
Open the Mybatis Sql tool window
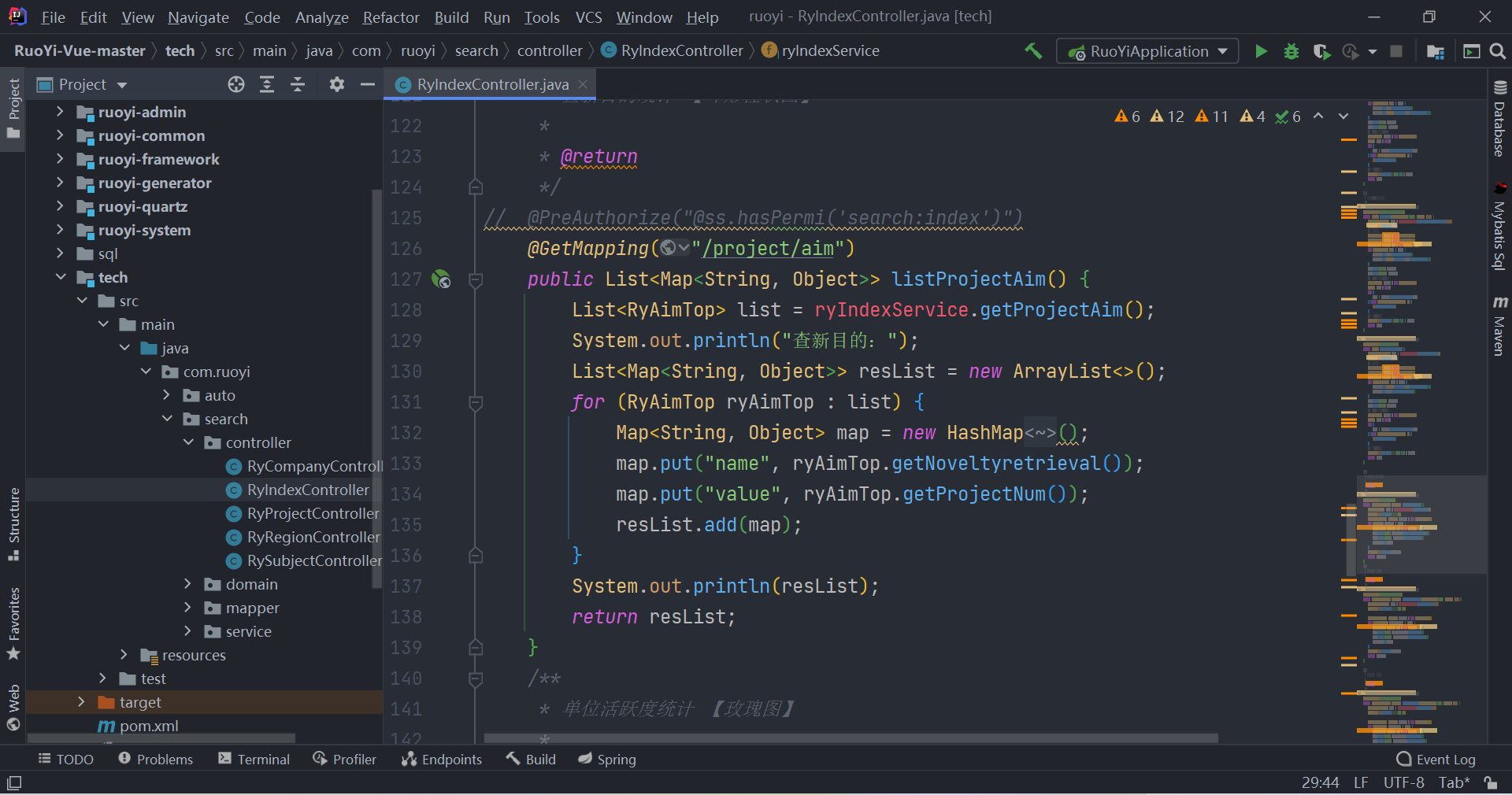pyautogui.click(x=1499, y=227)
